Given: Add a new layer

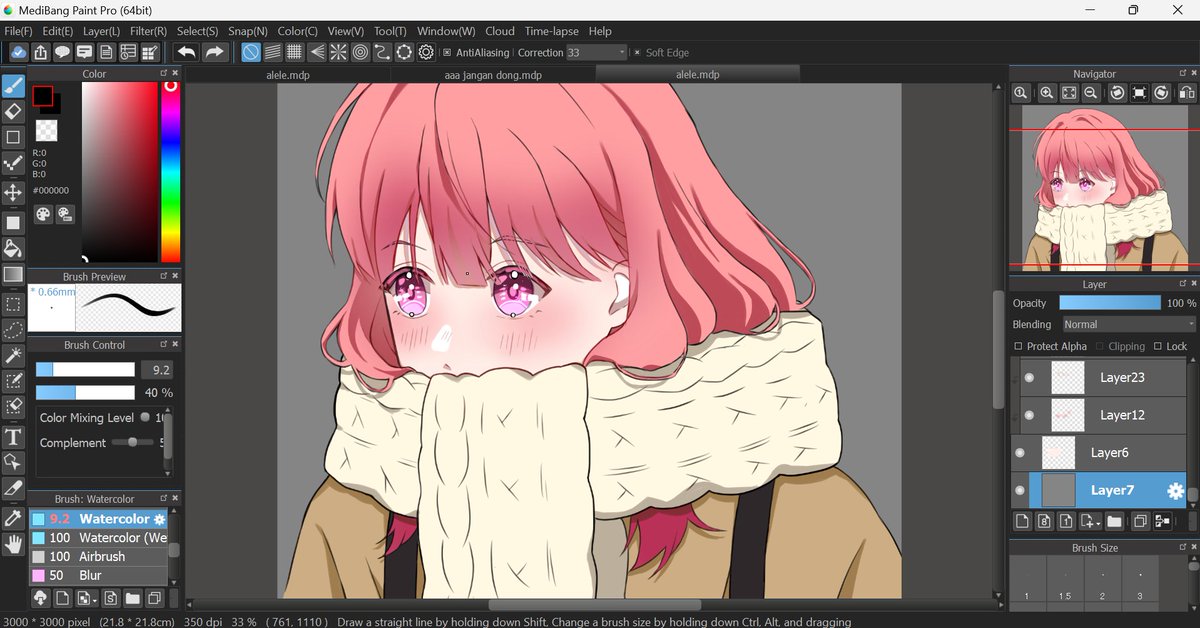Looking at the screenshot, I should [1022, 521].
